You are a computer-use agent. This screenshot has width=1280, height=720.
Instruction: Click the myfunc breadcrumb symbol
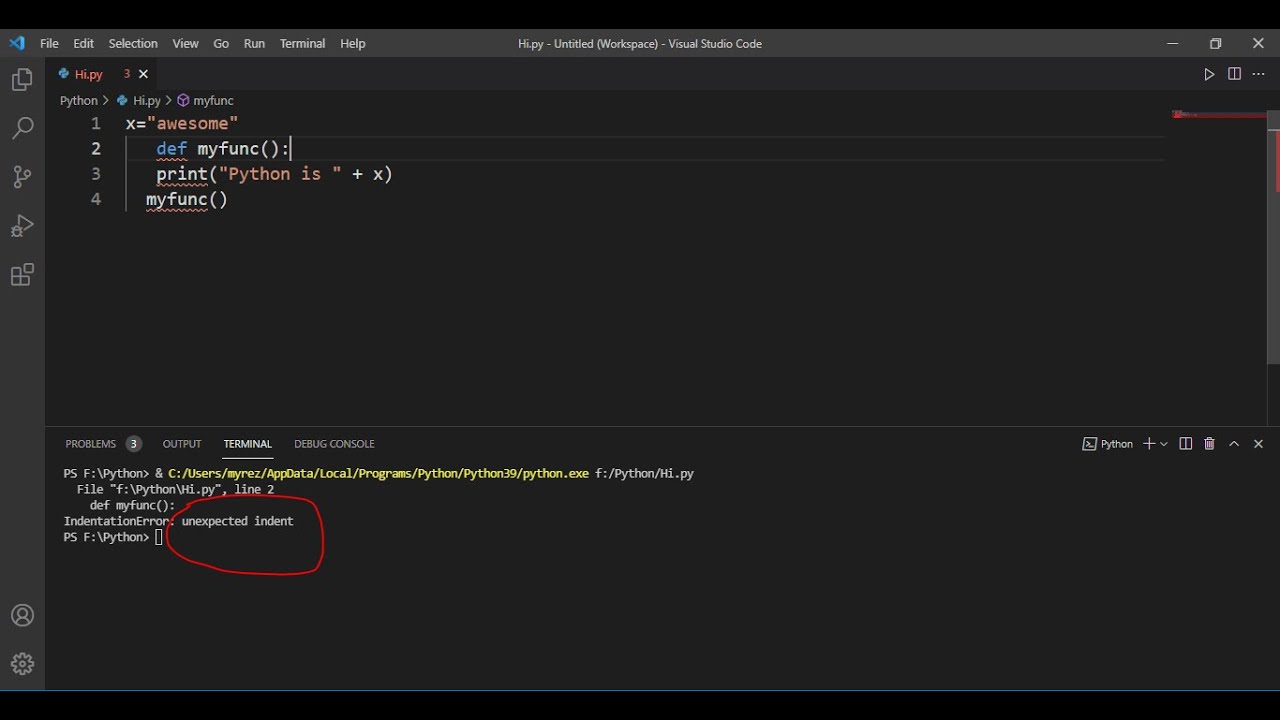tap(206, 100)
